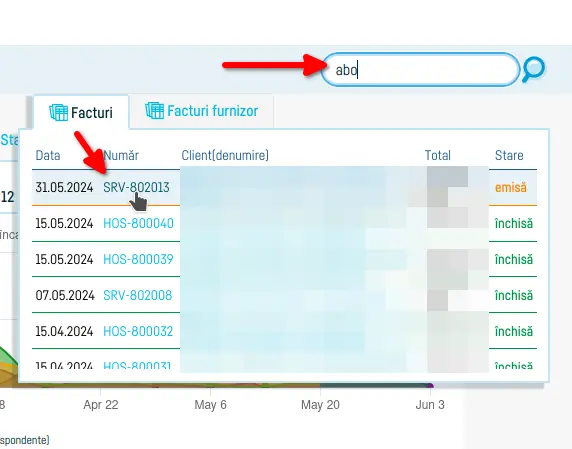
Task: Open invoice HOS-800032
Action: [138, 331]
